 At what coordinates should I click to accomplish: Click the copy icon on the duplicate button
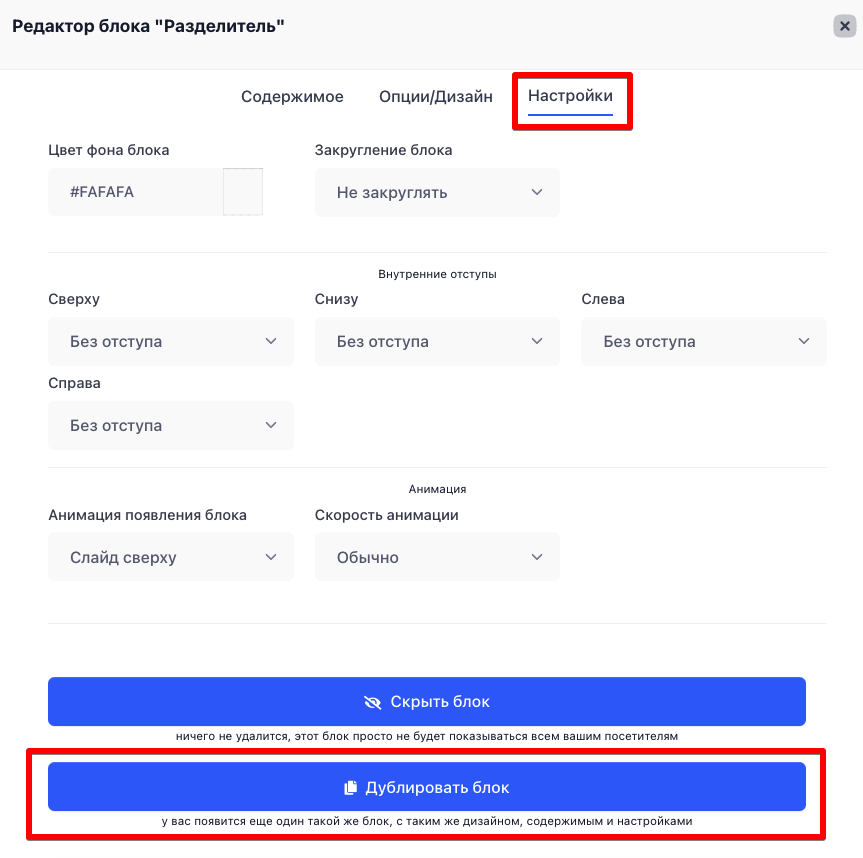[x=351, y=788]
